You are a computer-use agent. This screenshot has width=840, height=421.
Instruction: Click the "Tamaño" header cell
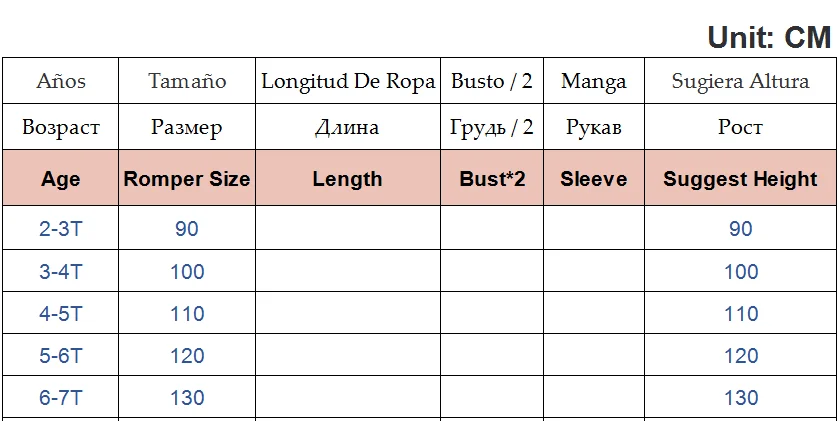(187, 81)
